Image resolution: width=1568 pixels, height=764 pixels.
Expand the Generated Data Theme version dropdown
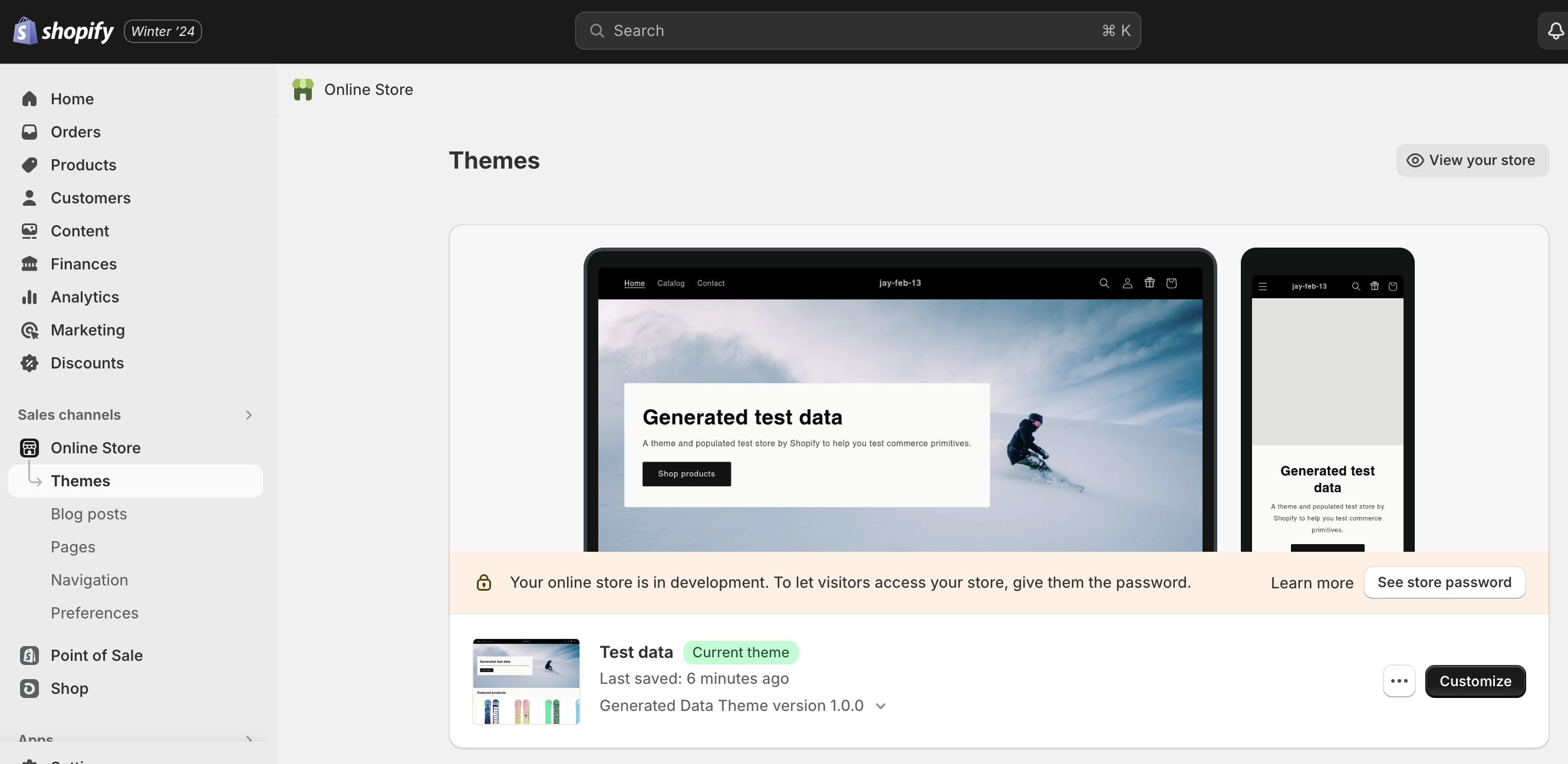coord(880,706)
